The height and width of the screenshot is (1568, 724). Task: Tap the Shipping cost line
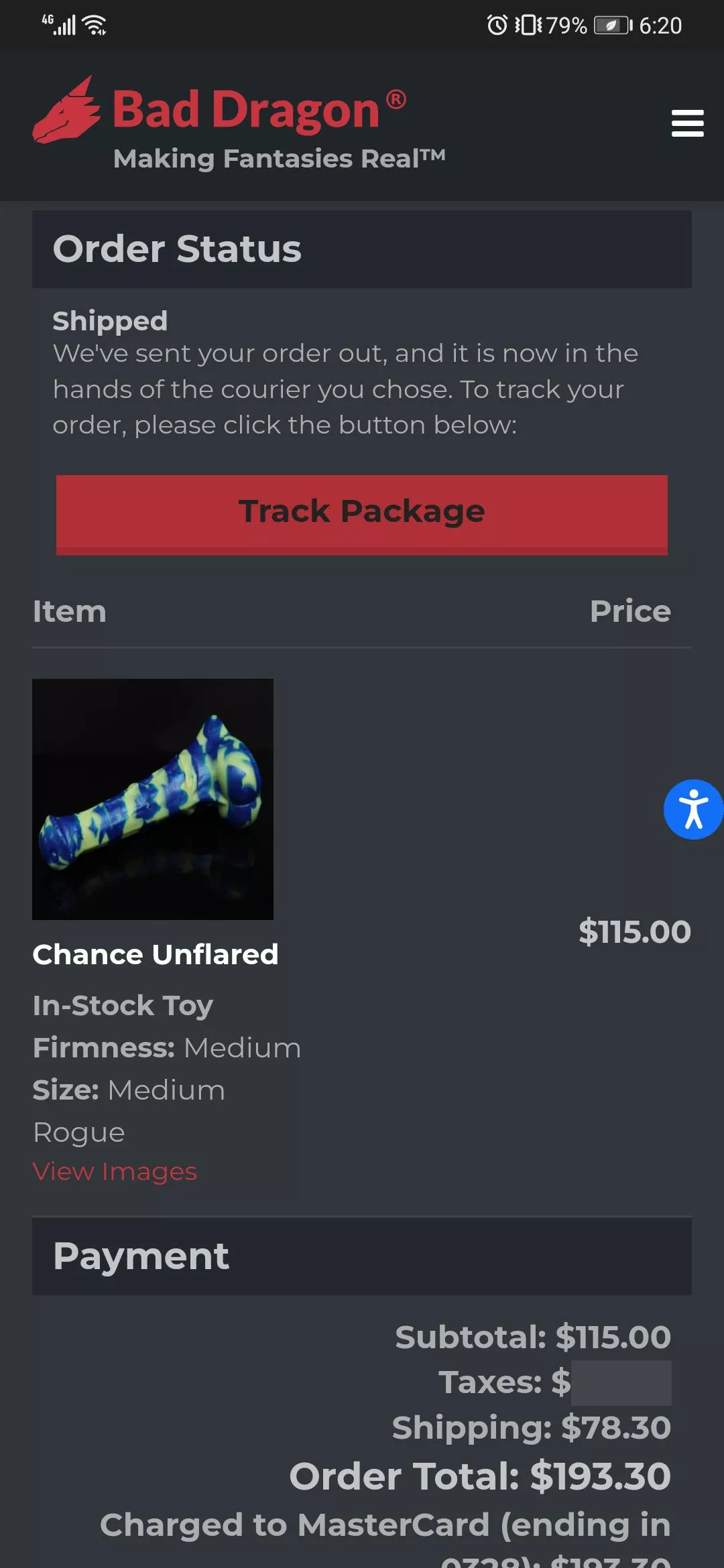tap(531, 1428)
